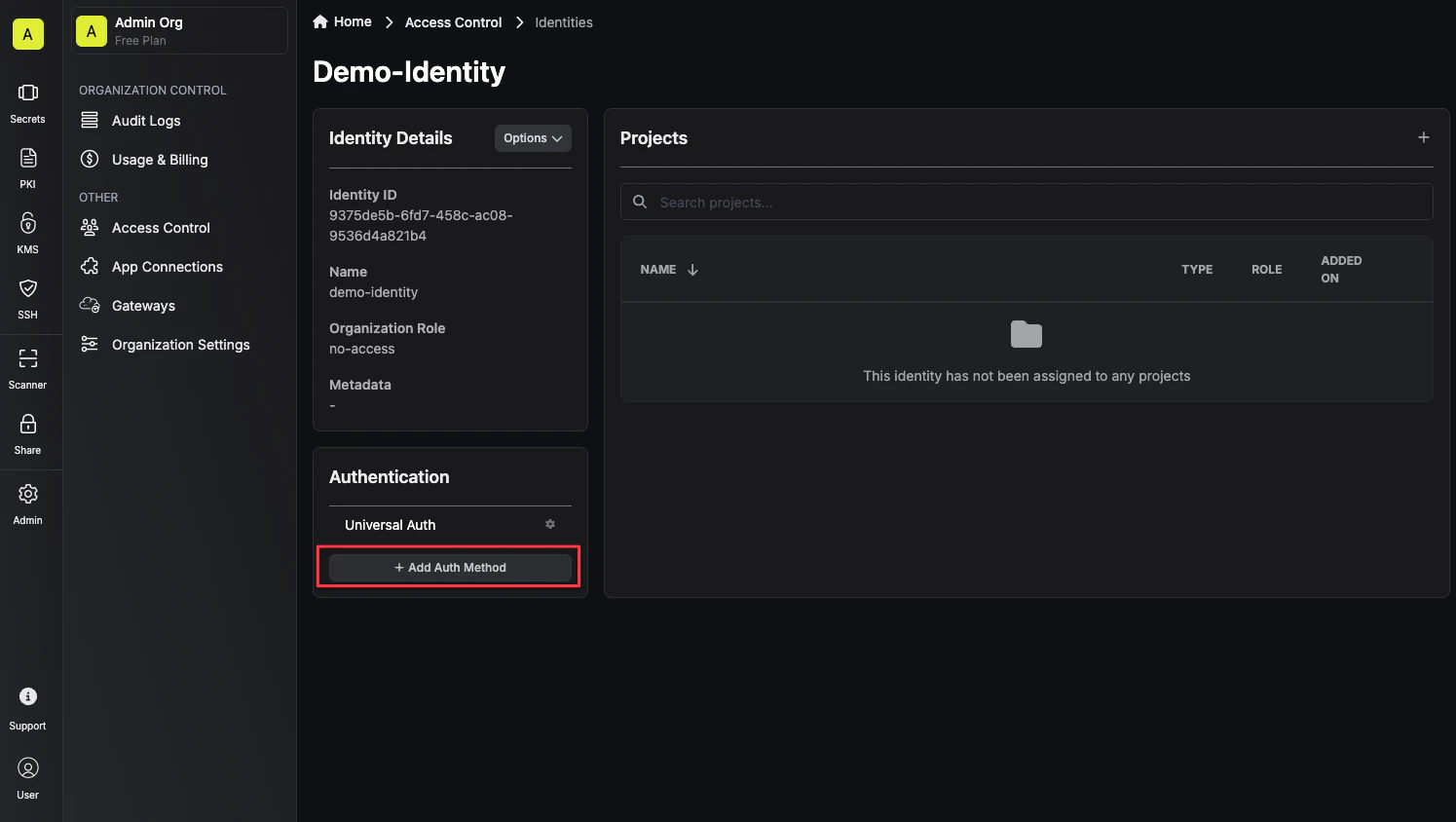Click the Home breadcrumb link

[x=353, y=21]
